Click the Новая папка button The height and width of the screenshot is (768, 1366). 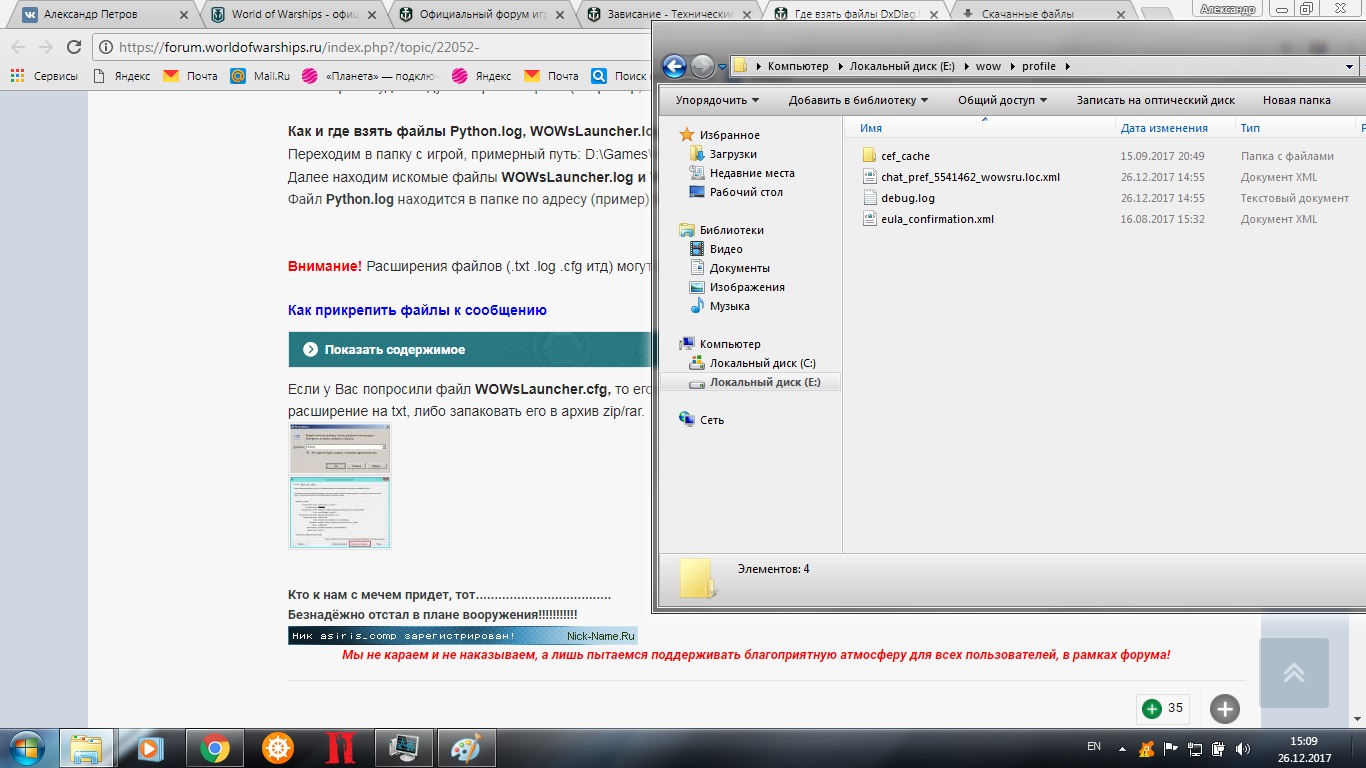[x=1296, y=100]
